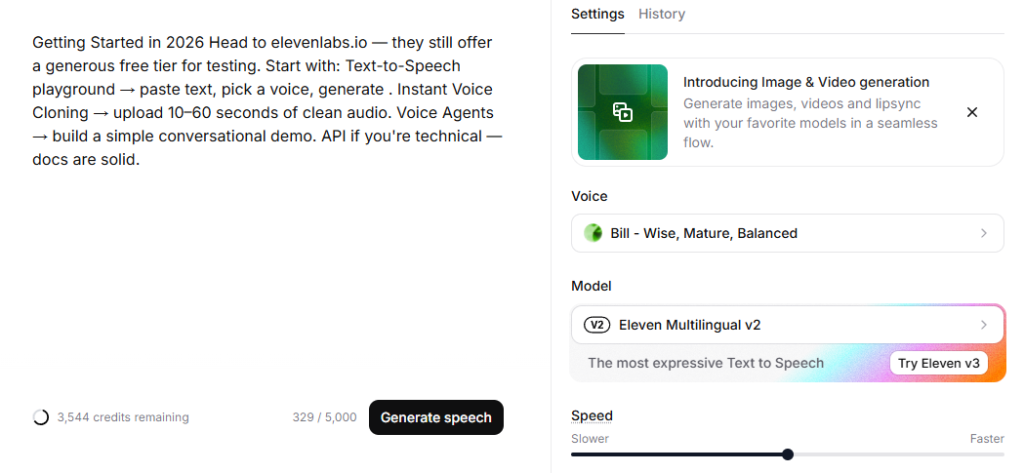Click the V2 model badge icon

[x=597, y=325]
